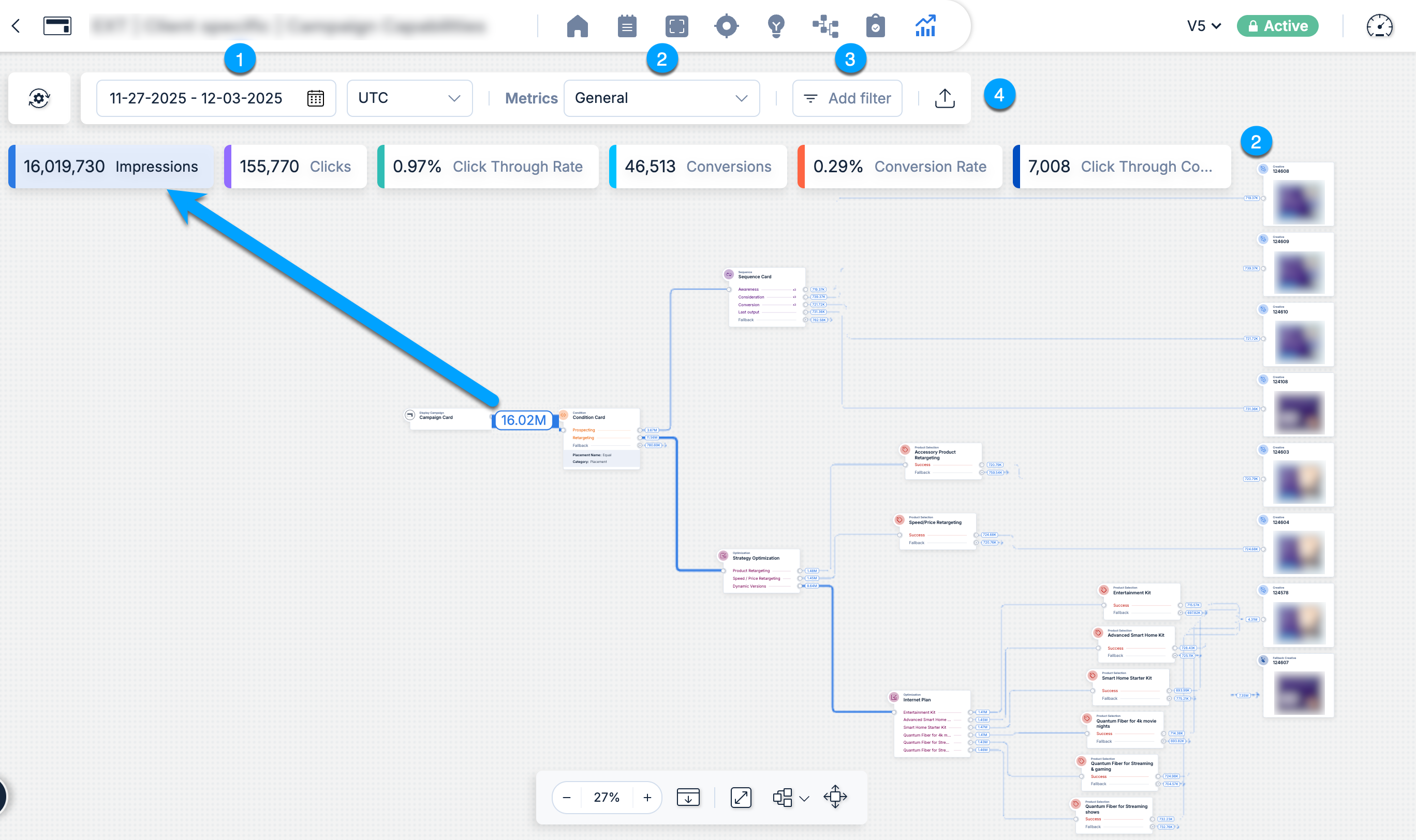Open the target crosshair icon
This screenshot has height=840, width=1416.
pos(726,26)
